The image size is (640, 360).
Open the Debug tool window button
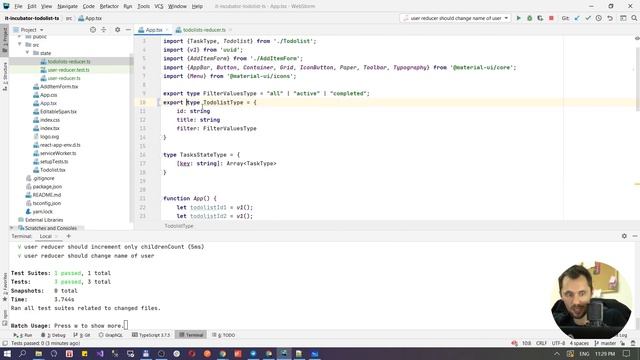click(53, 335)
